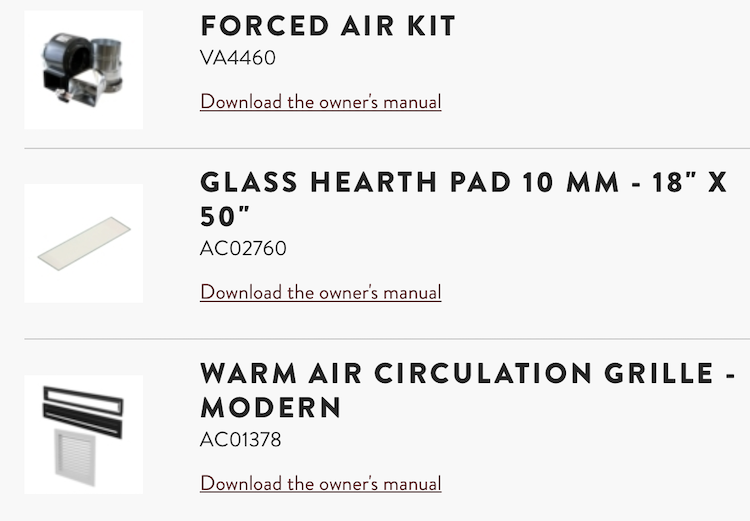This screenshot has height=521, width=750.
Task: Open the Forced Air Kit product thumbnail
Action: pos(83,70)
